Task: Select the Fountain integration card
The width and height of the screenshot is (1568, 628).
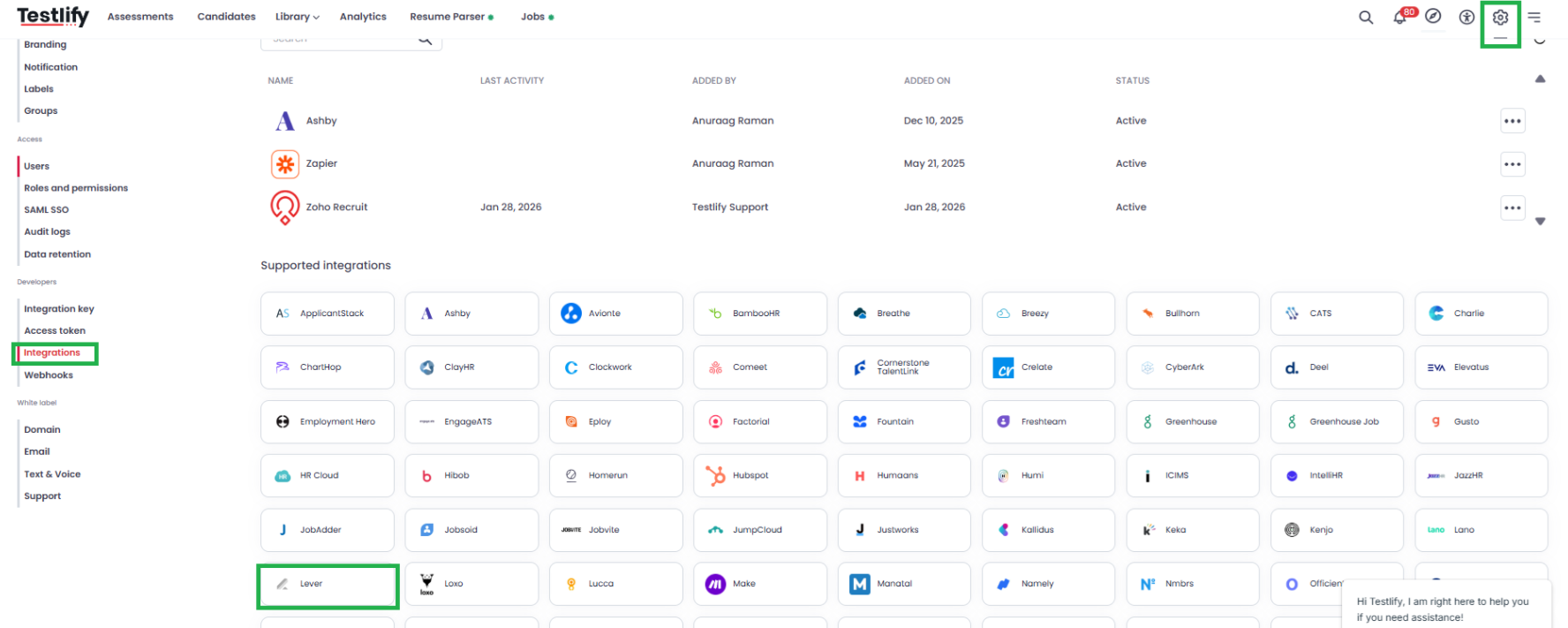Action: 904,422
